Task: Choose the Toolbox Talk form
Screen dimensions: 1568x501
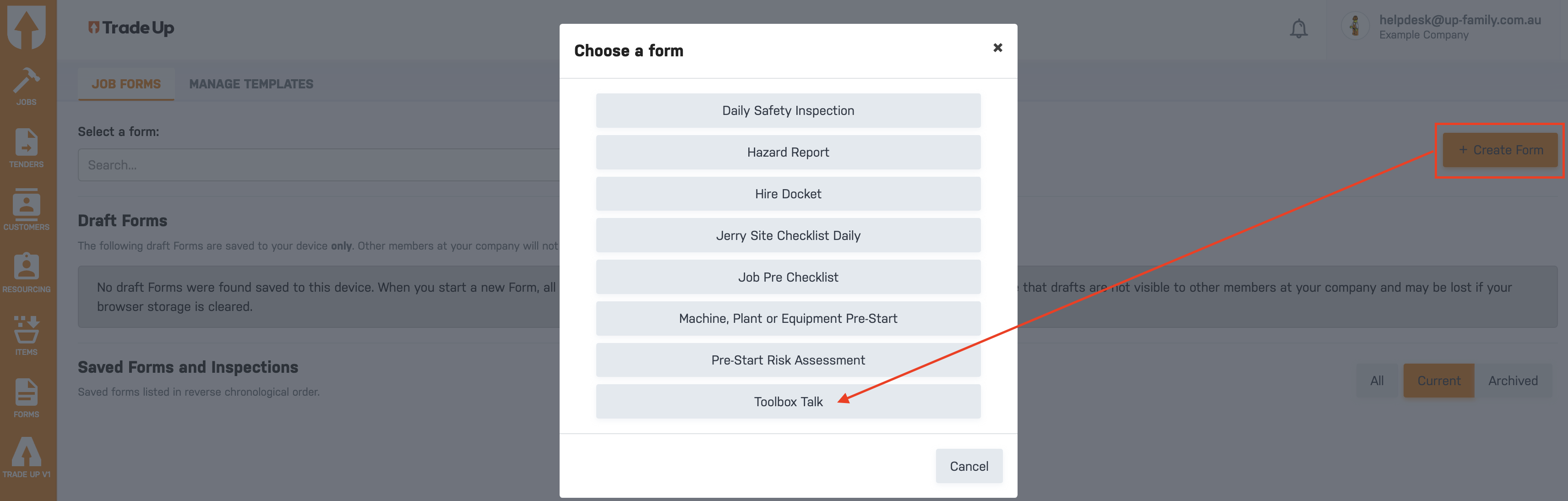Action: [x=788, y=402]
